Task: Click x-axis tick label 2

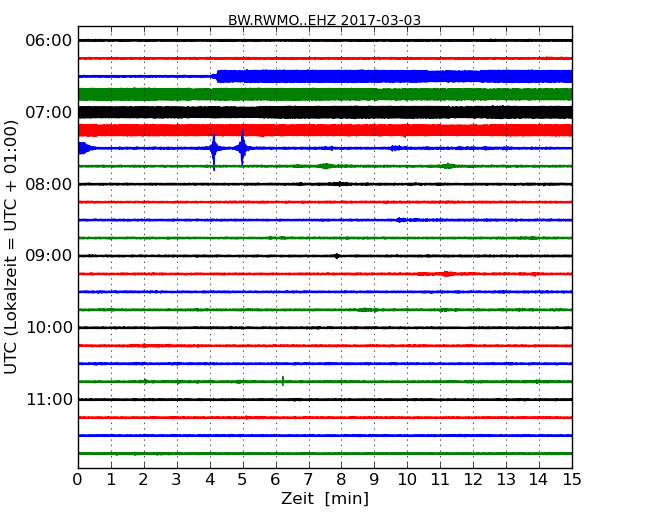Action: [x=143, y=480]
